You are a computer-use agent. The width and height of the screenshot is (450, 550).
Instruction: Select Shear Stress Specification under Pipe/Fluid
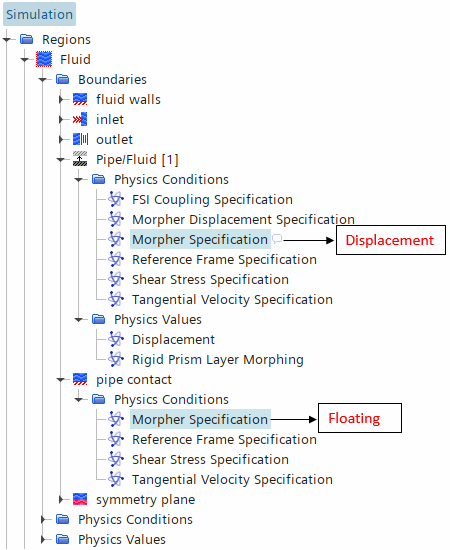coord(210,280)
